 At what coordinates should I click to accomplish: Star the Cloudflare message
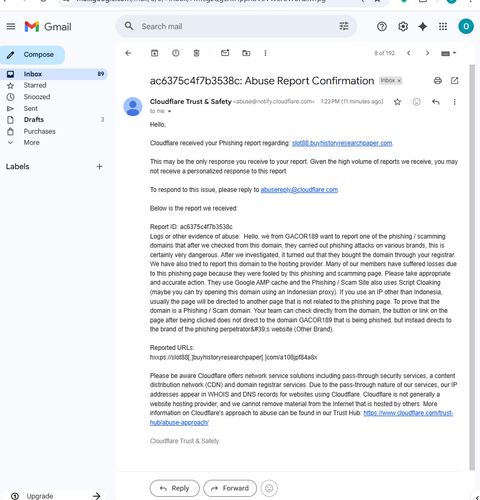[x=397, y=102]
